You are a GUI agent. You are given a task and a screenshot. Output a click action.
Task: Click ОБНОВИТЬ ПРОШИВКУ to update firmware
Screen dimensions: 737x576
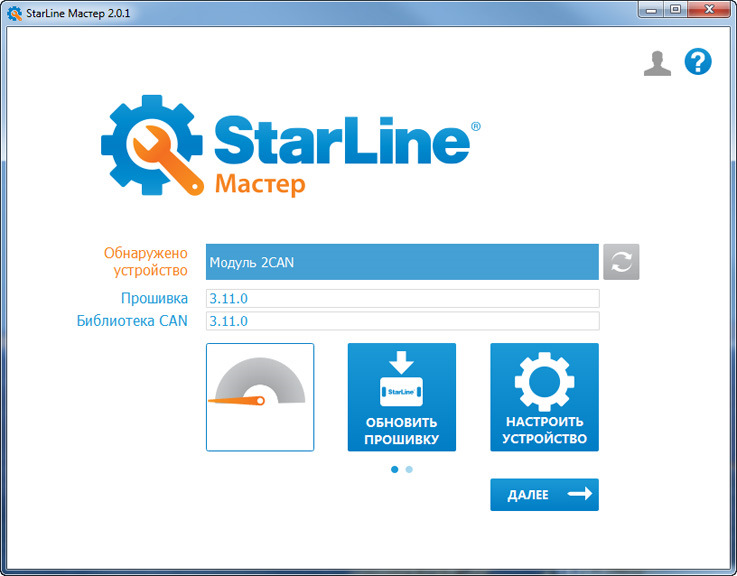[x=402, y=397]
